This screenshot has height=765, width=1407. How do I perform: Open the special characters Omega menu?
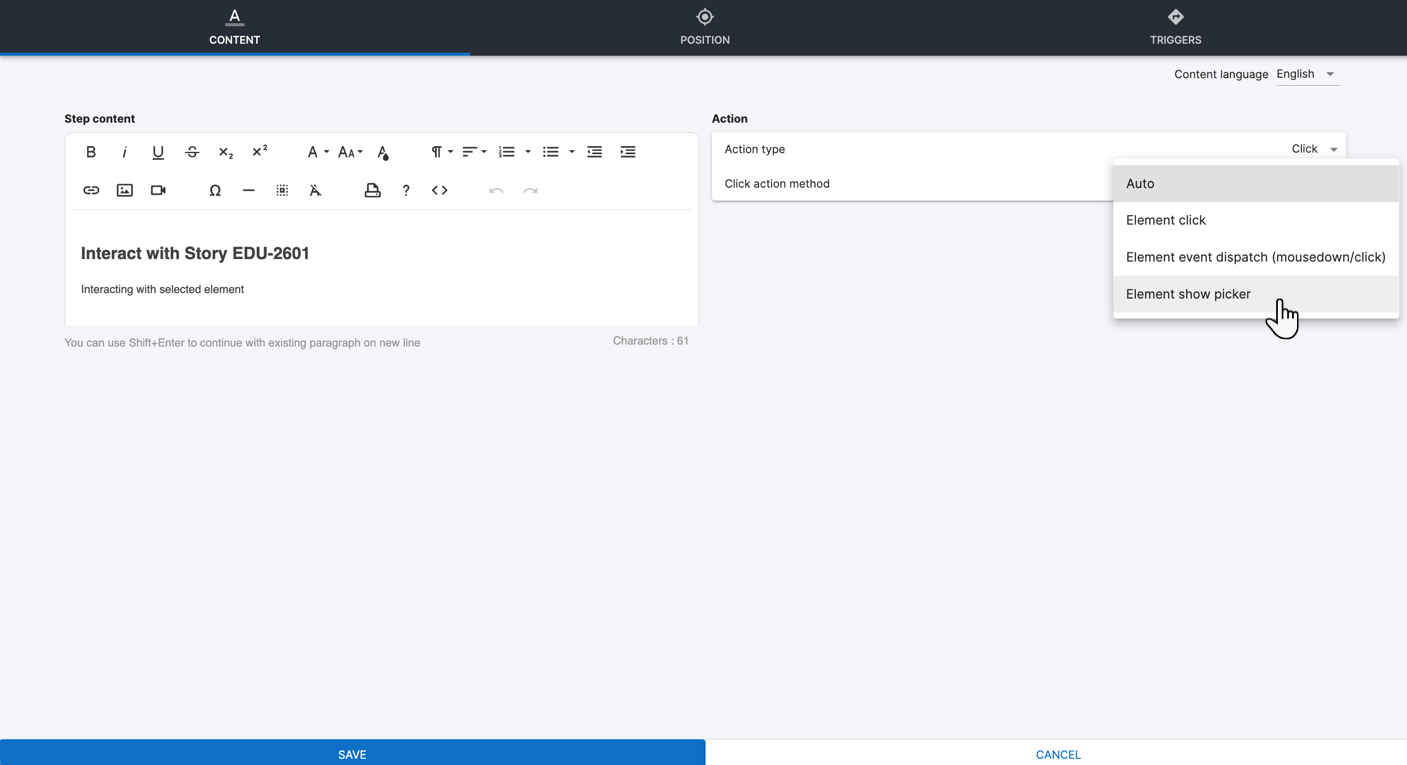(x=215, y=190)
